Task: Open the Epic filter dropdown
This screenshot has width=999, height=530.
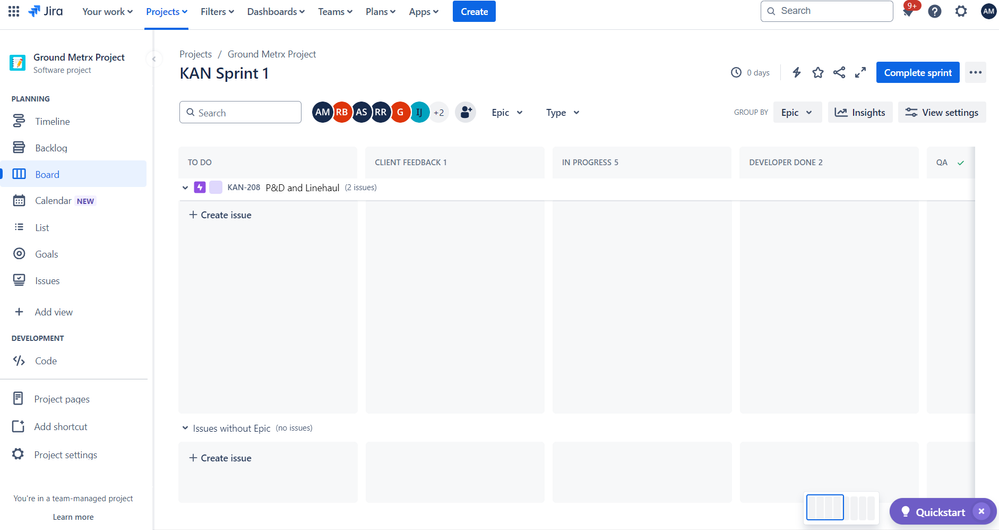Action: pos(507,112)
